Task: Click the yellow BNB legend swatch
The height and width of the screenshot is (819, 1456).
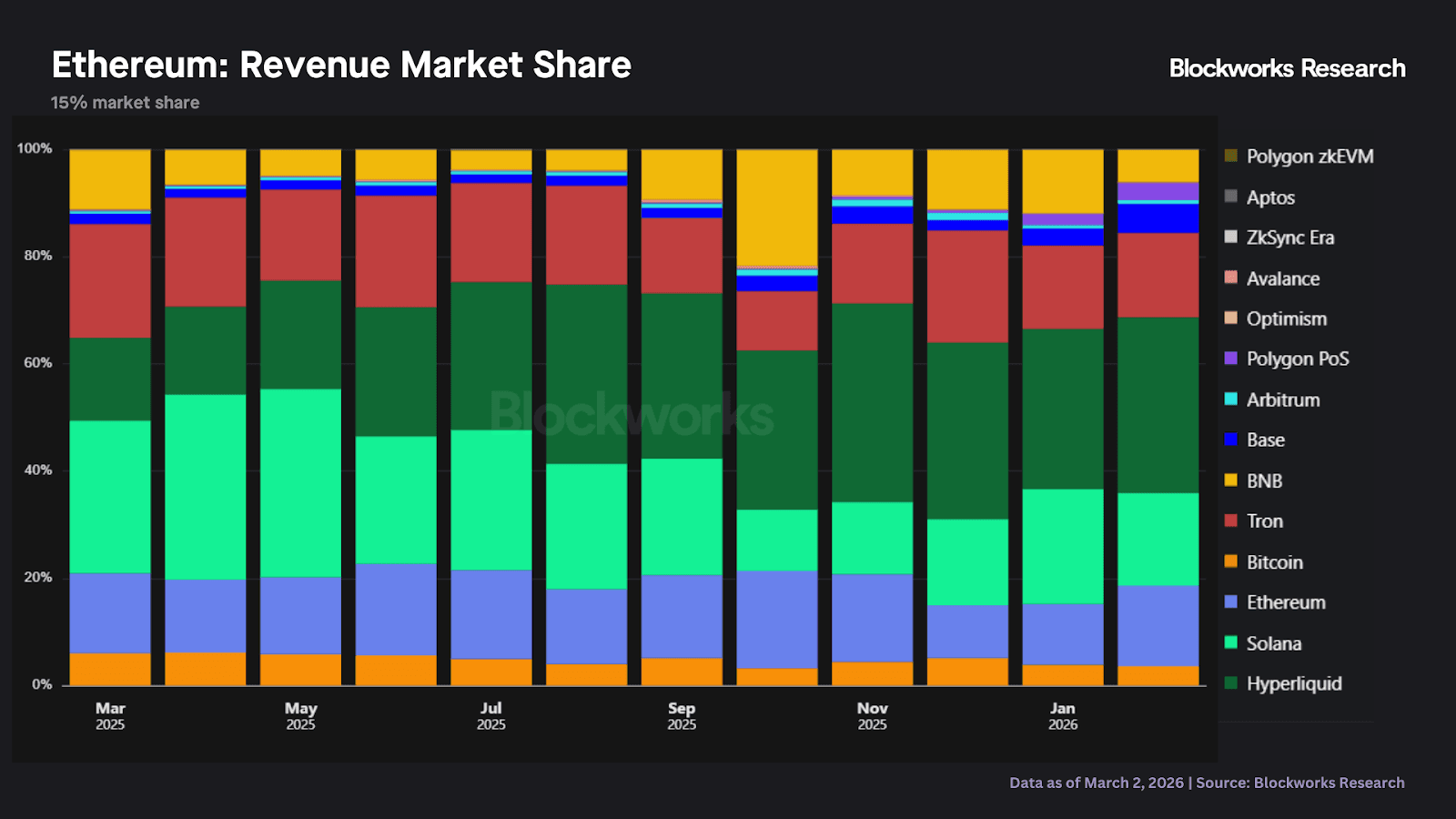Action: click(x=1231, y=480)
